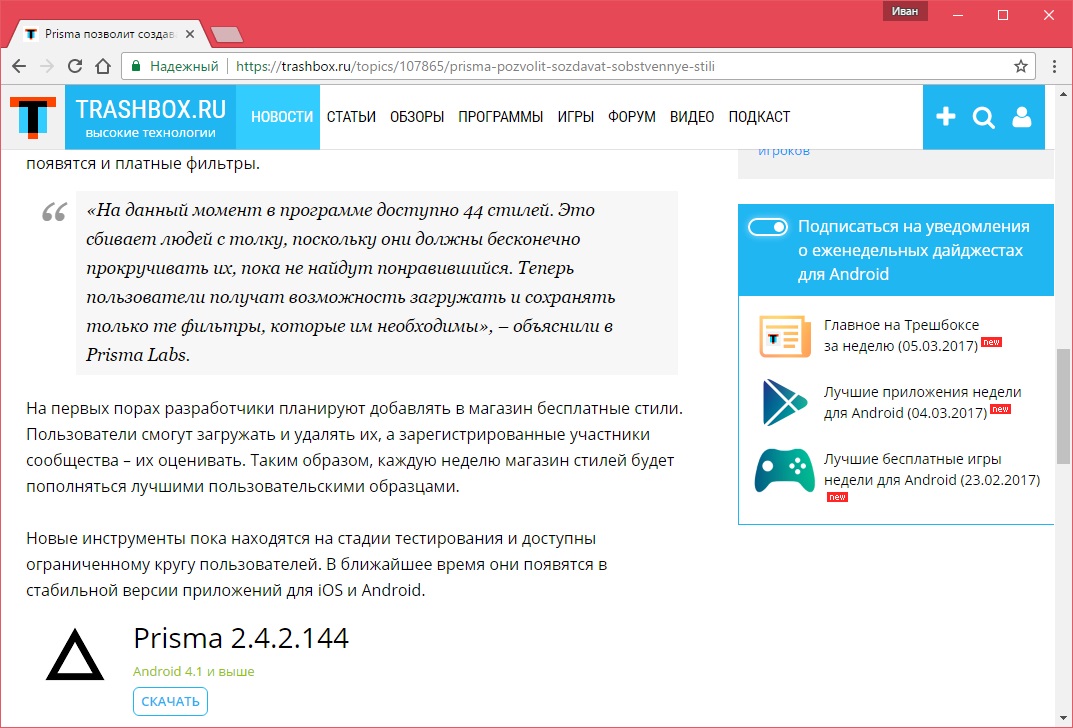Click the Надежный security label

[184, 66]
